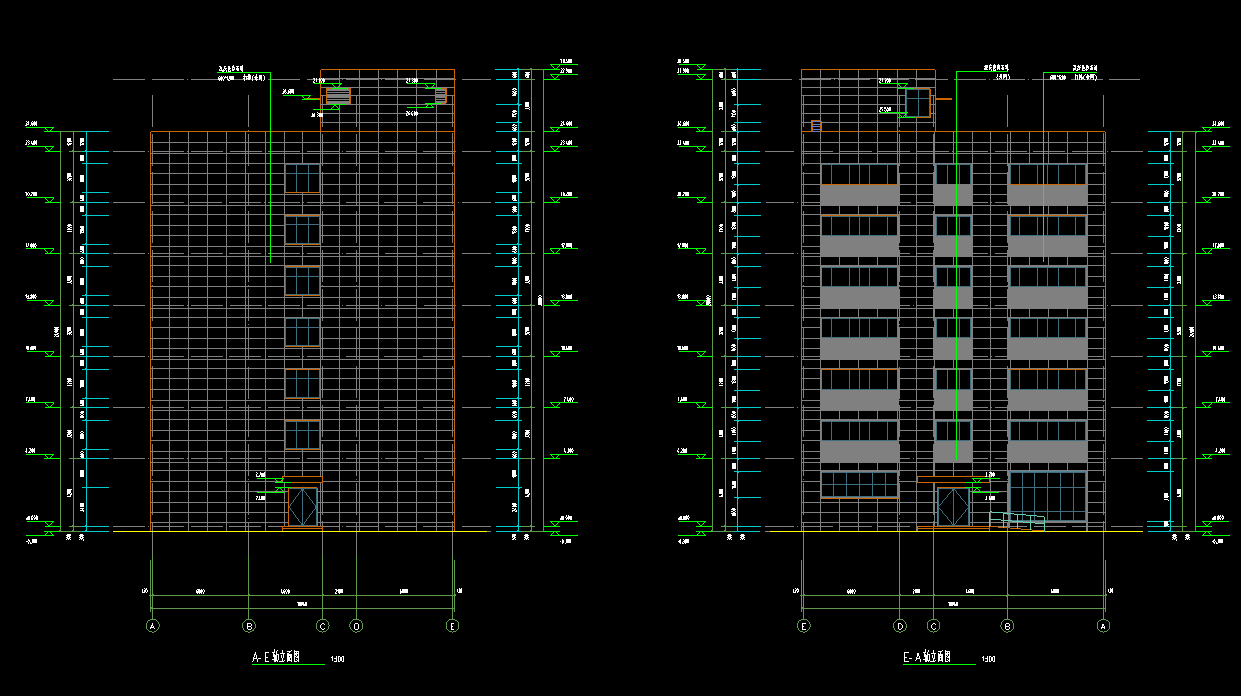Click the 1:100 scale text under E-A title

click(x=988, y=659)
